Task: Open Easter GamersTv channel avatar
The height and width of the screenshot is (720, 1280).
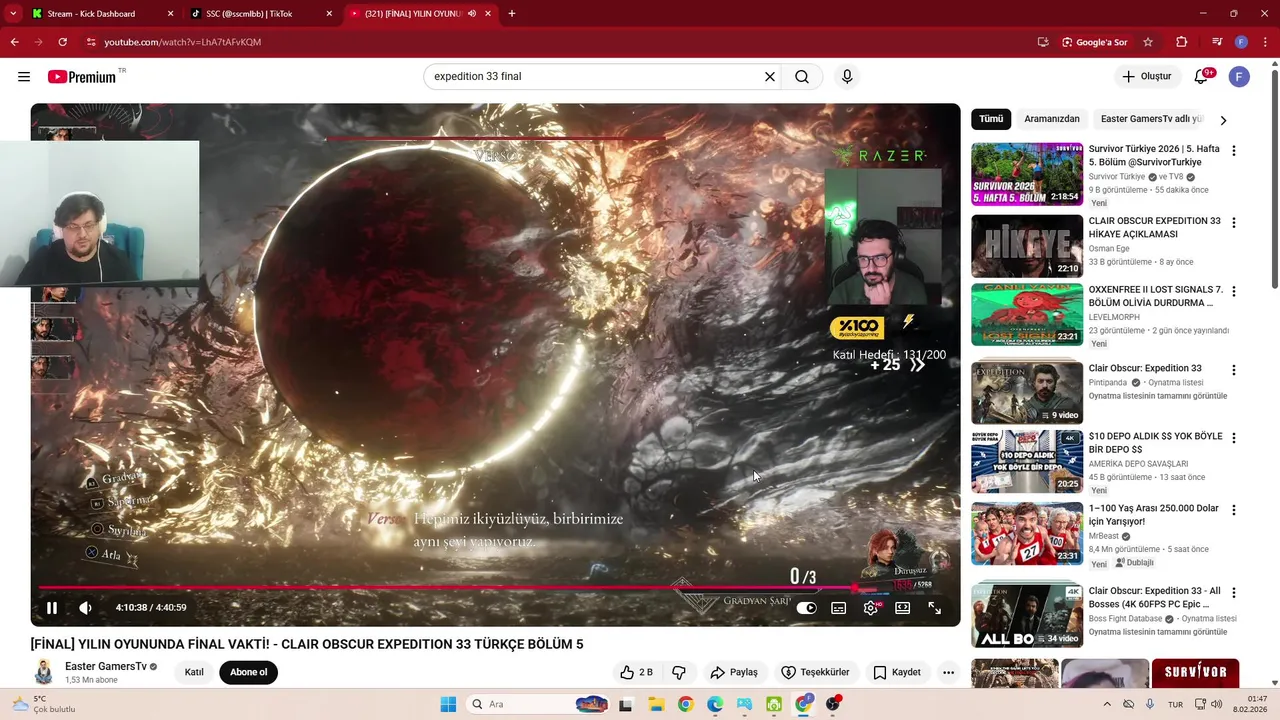Action: pyautogui.click(x=44, y=672)
